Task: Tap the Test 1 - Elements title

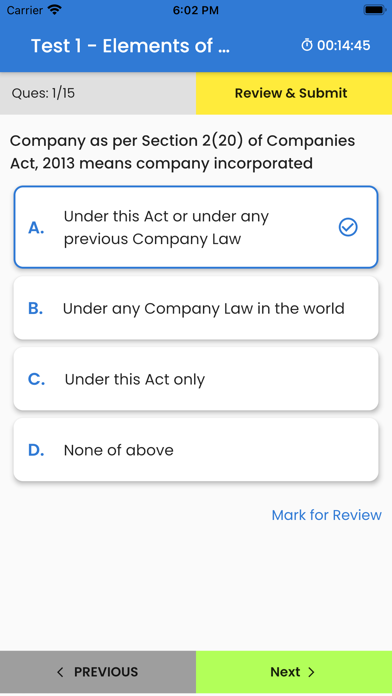Action: [131, 46]
